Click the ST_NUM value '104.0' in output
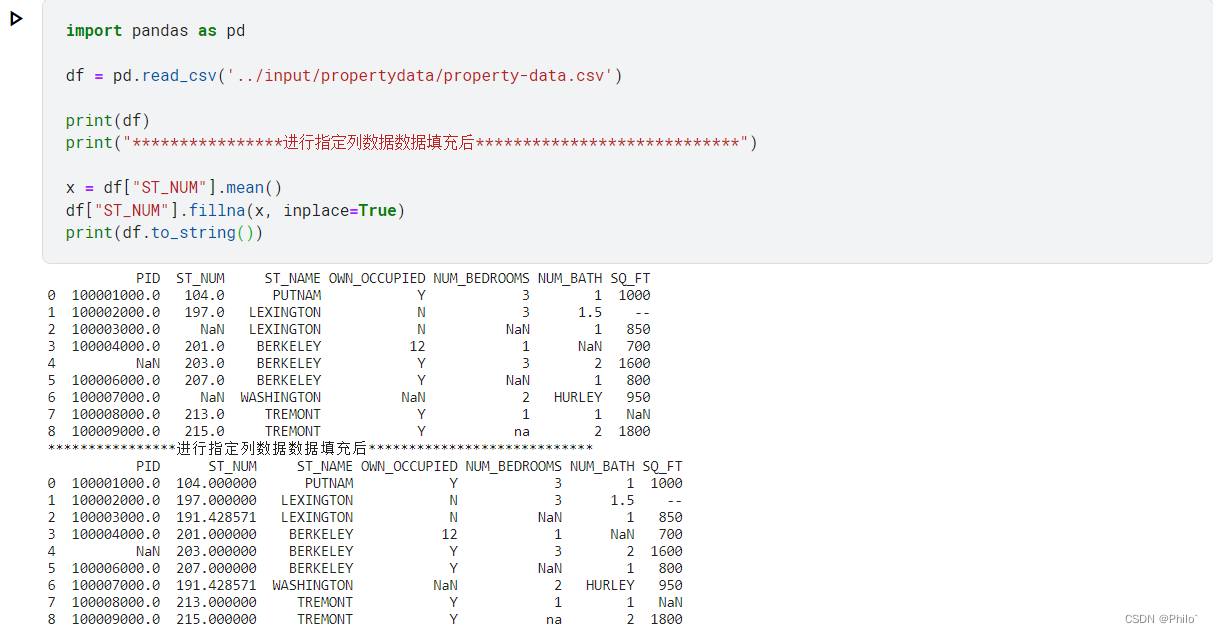 point(205,296)
